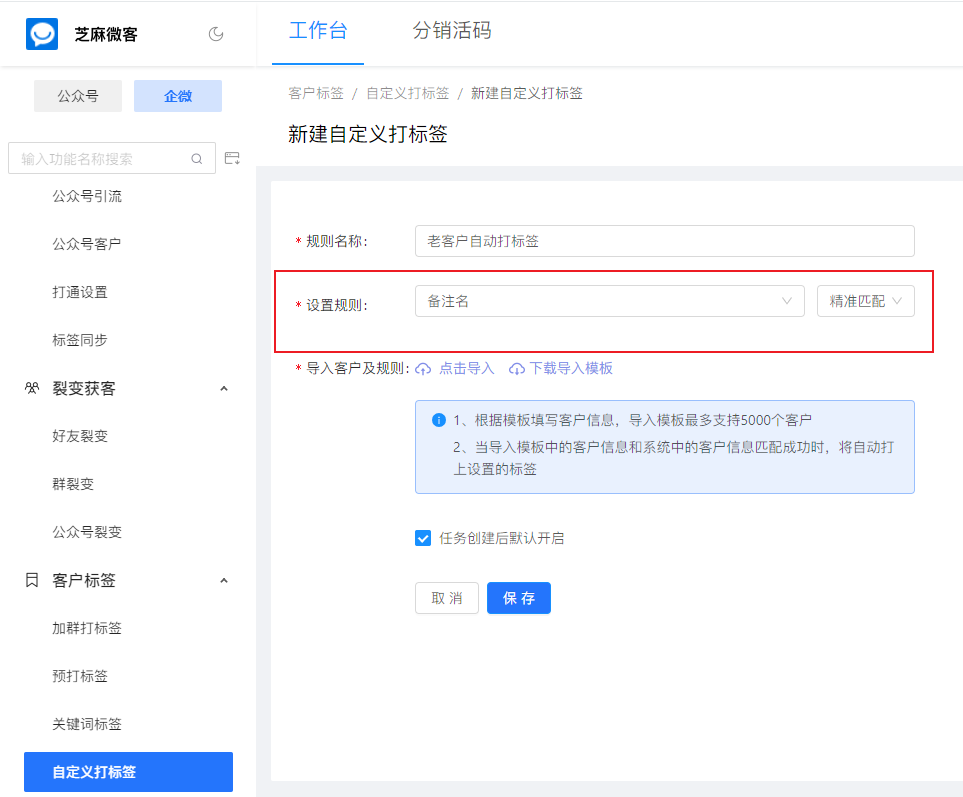This screenshot has height=797, width=963.
Task: Open 公众号客户 menu item
Action: pos(87,244)
